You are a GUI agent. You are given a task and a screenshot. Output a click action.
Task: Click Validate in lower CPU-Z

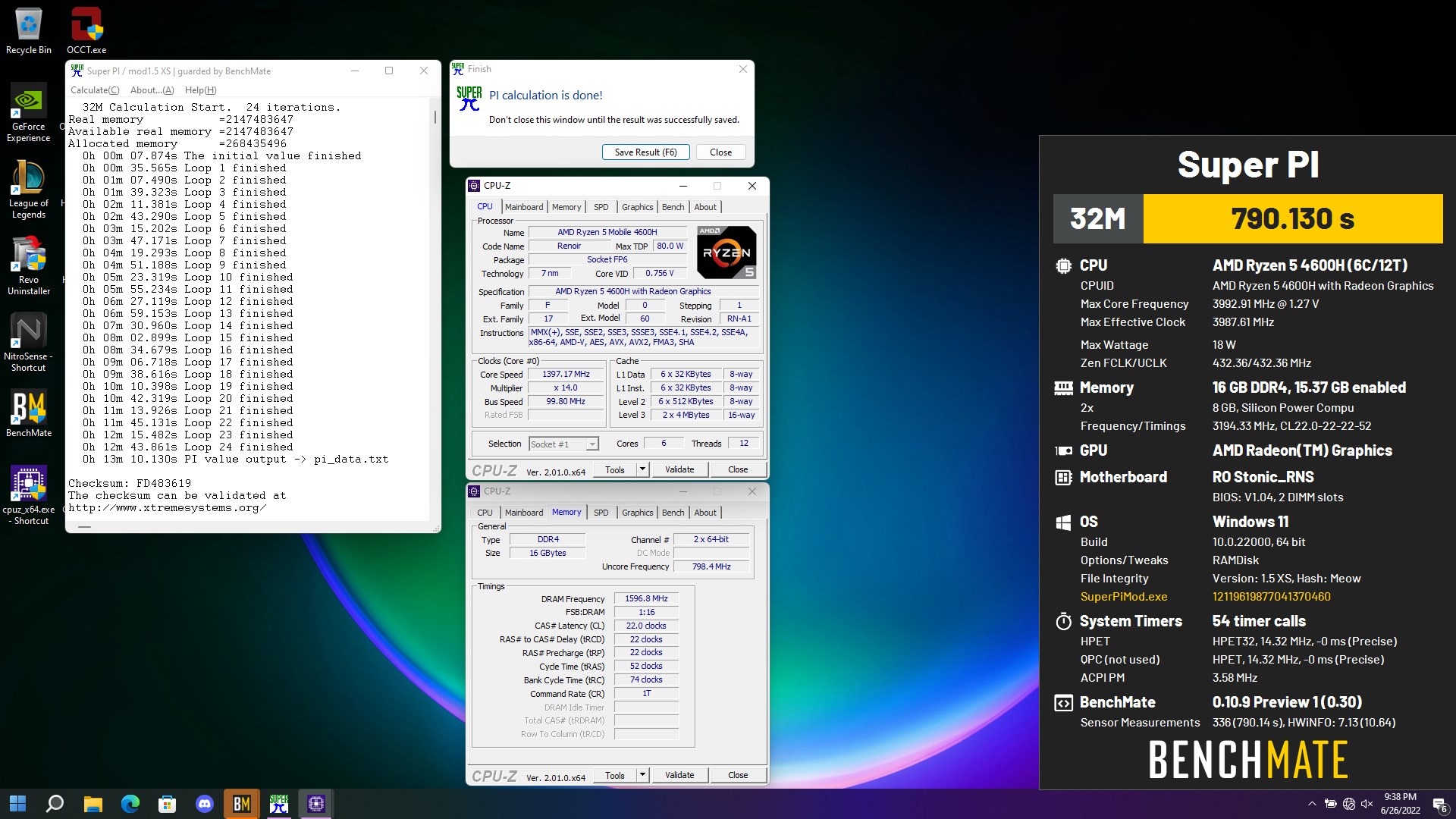(679, 775)
